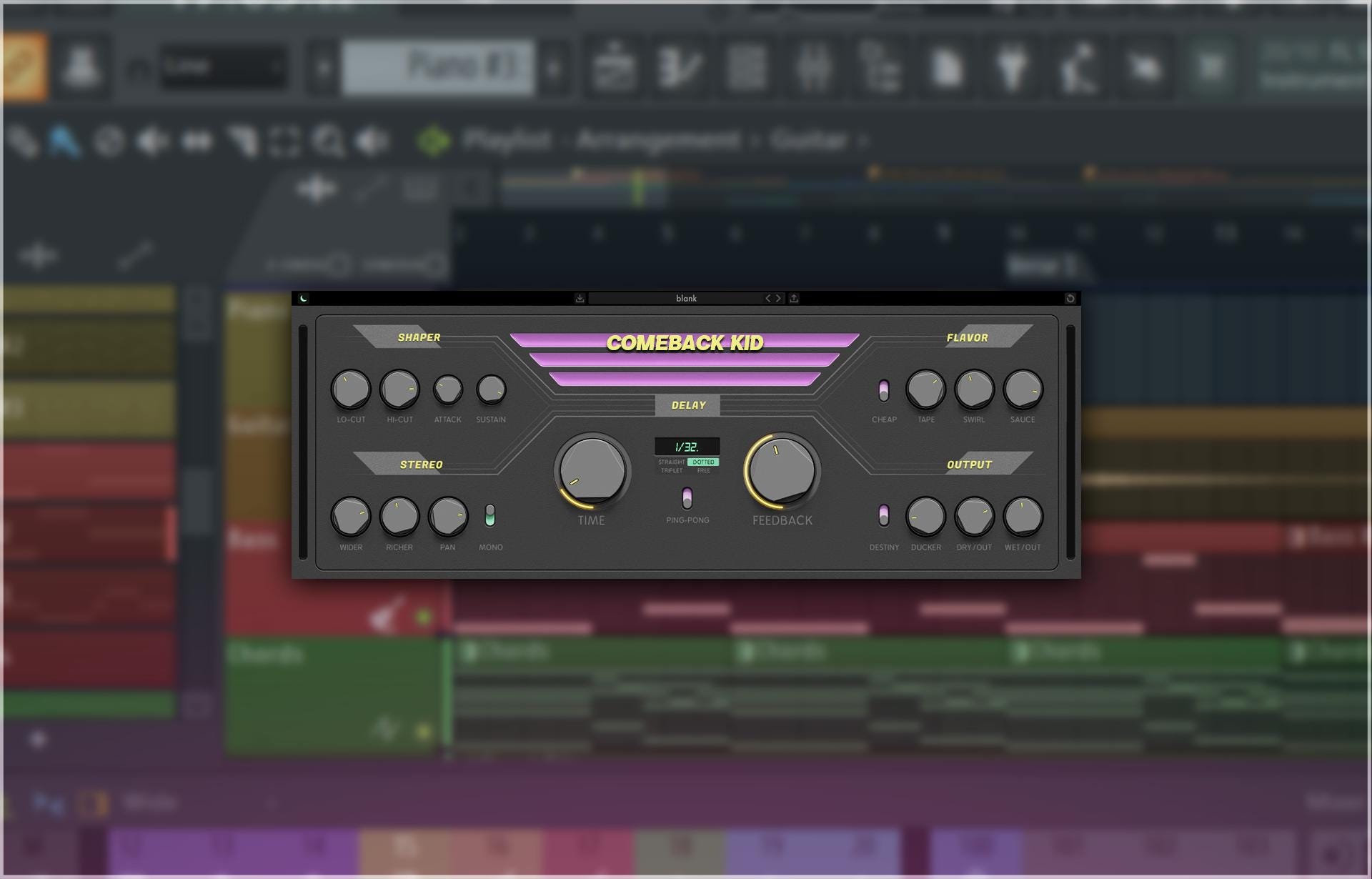Go to next preset with right chevron
This screenshot has height=879, width=1372.
[778, 298]
